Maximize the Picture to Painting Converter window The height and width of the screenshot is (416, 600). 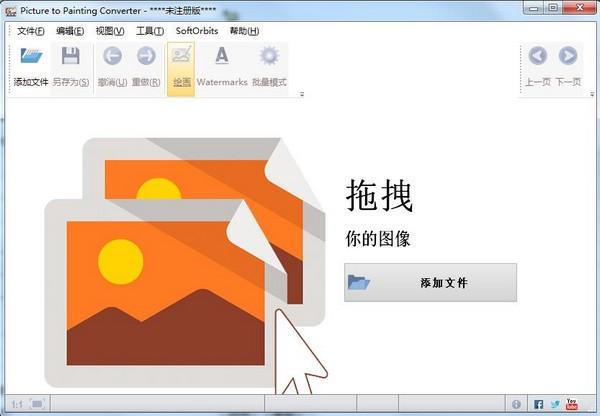[553, 8]
